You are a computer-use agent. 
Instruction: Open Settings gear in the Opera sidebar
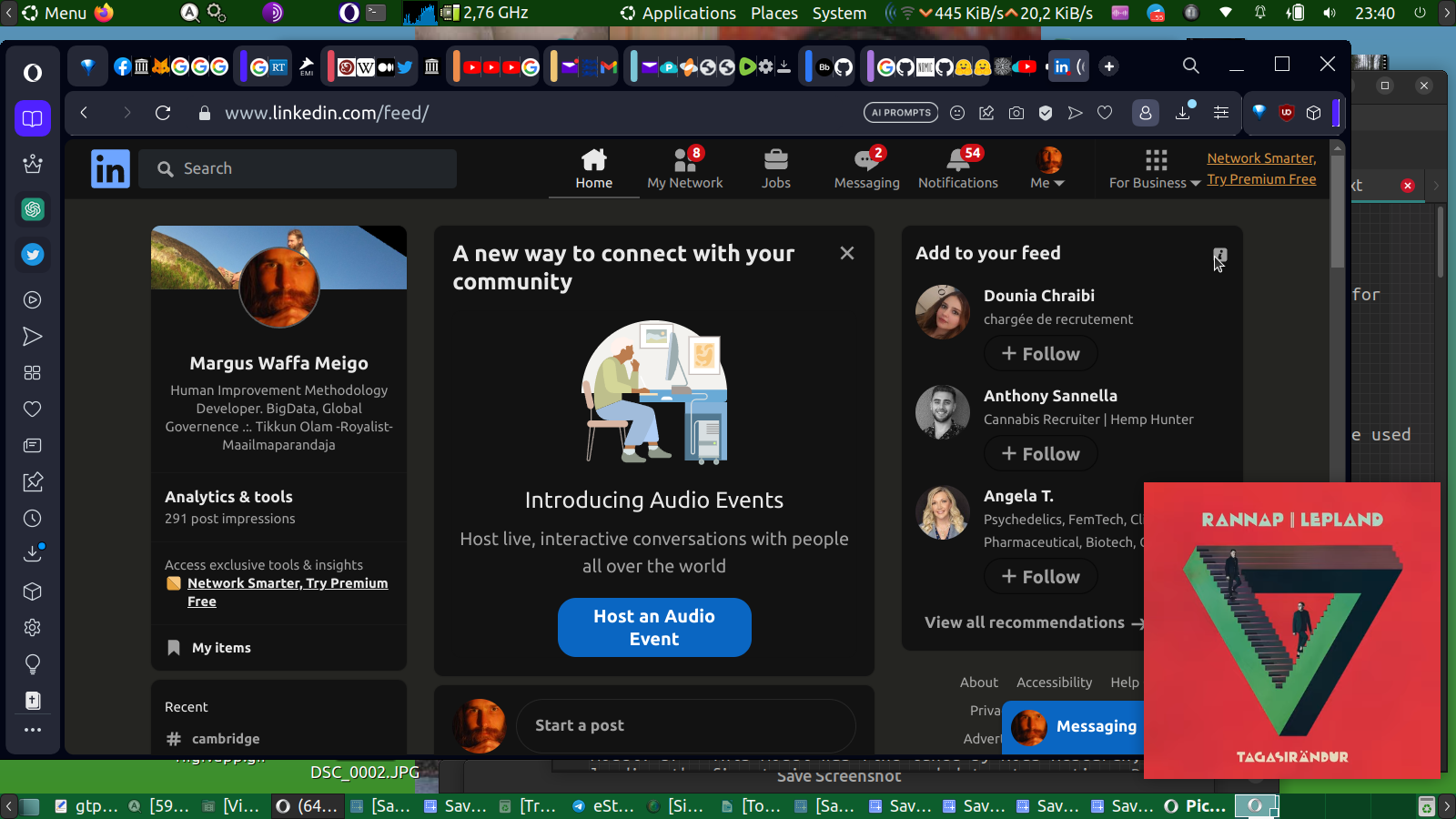pos(33,628)
